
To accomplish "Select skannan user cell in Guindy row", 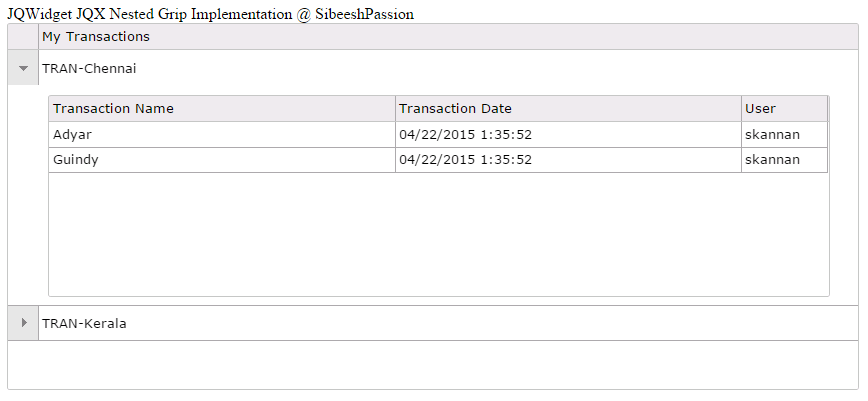I will point(772,160).
